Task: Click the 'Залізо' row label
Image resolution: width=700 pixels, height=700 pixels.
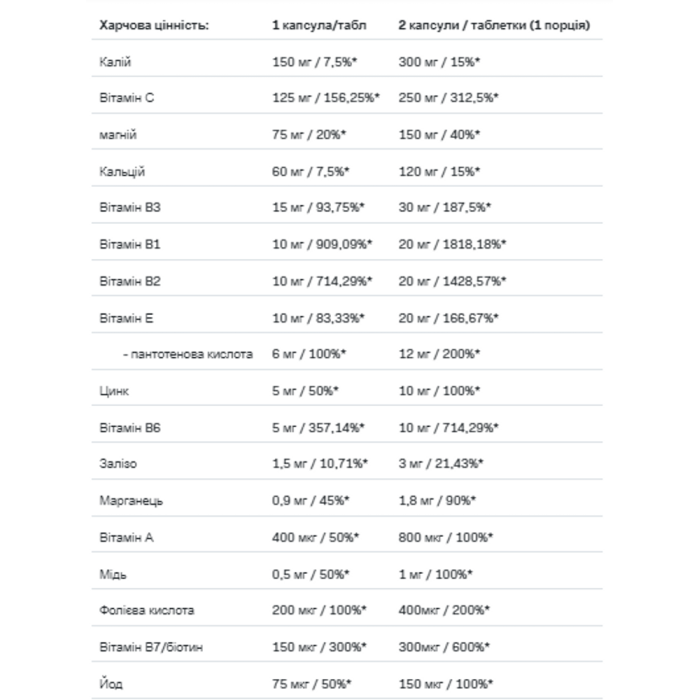Action: pos(118,464)
